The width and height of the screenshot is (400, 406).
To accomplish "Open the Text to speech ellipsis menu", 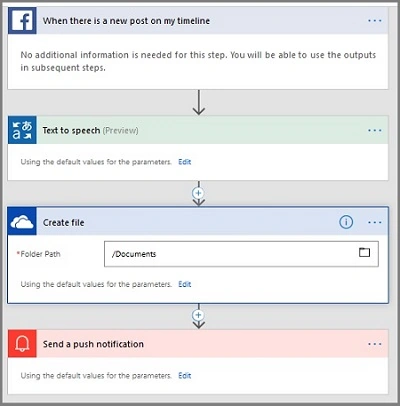I will [x=375, y=130].
